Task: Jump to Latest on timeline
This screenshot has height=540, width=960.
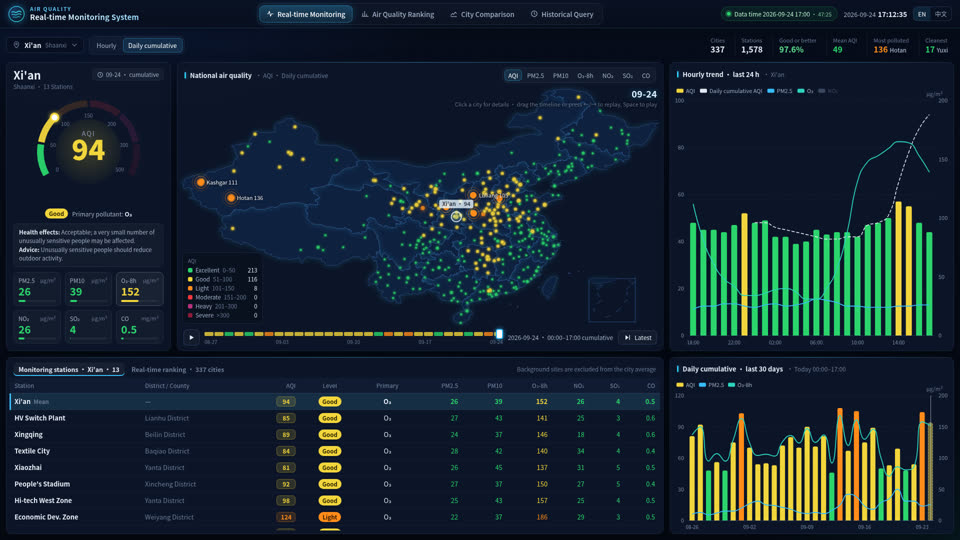Action: (x=638, y=337)
